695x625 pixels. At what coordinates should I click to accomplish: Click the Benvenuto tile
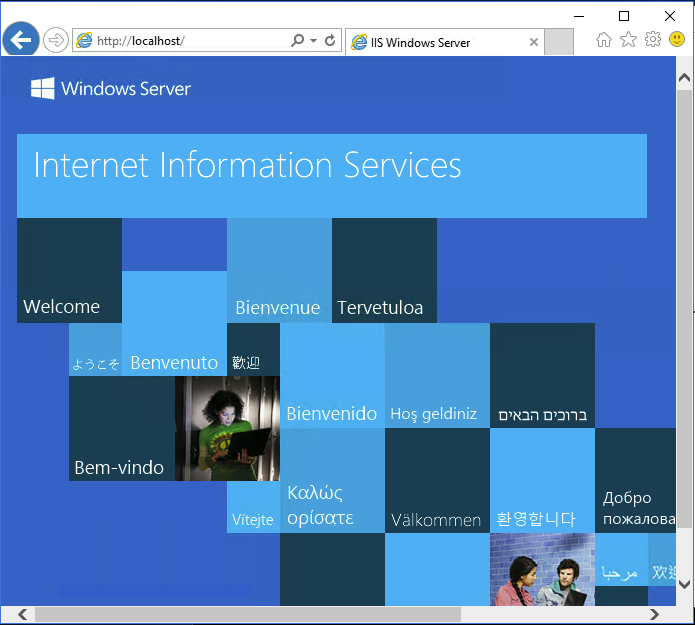click(174, 324)
